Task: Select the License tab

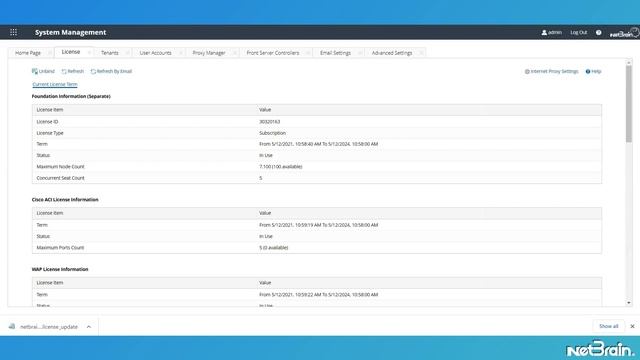Action: (x=71, y=52)
